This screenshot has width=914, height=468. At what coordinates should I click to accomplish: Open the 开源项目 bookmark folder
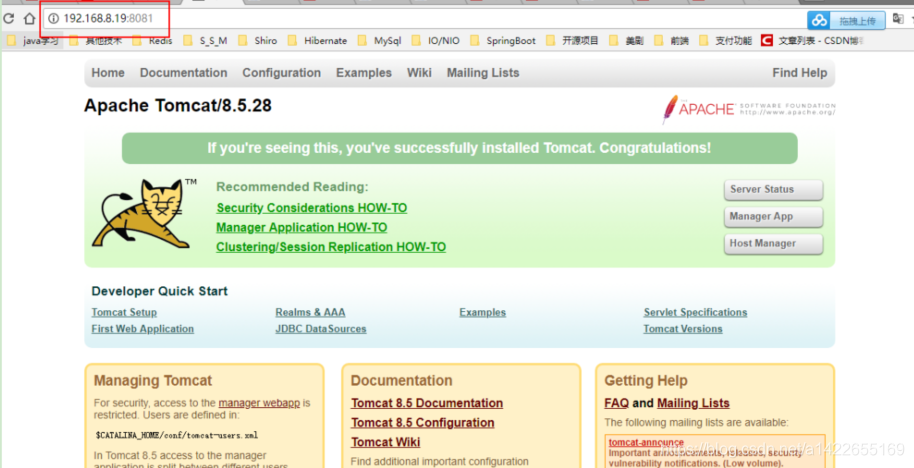pos(572,41)
